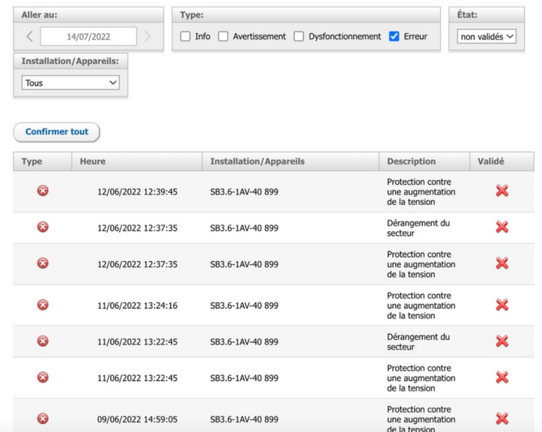Enable the Avertissement checkbox
542x432 pixels.
[x=223, y=36]
